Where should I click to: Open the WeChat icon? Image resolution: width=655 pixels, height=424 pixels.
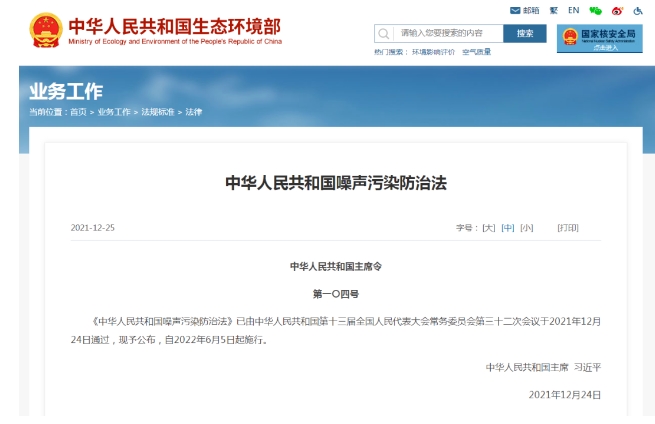tap(596, 10)
